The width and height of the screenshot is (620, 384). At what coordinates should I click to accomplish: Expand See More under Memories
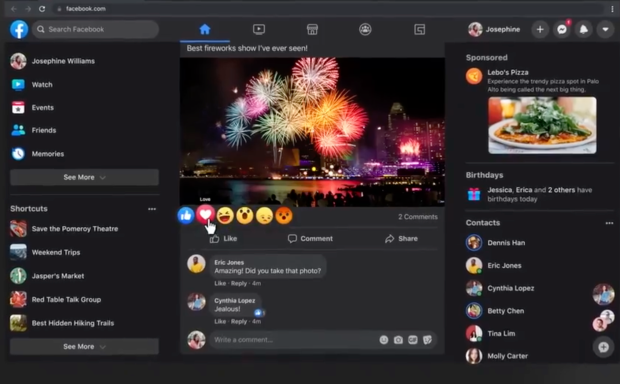[84, 177]
